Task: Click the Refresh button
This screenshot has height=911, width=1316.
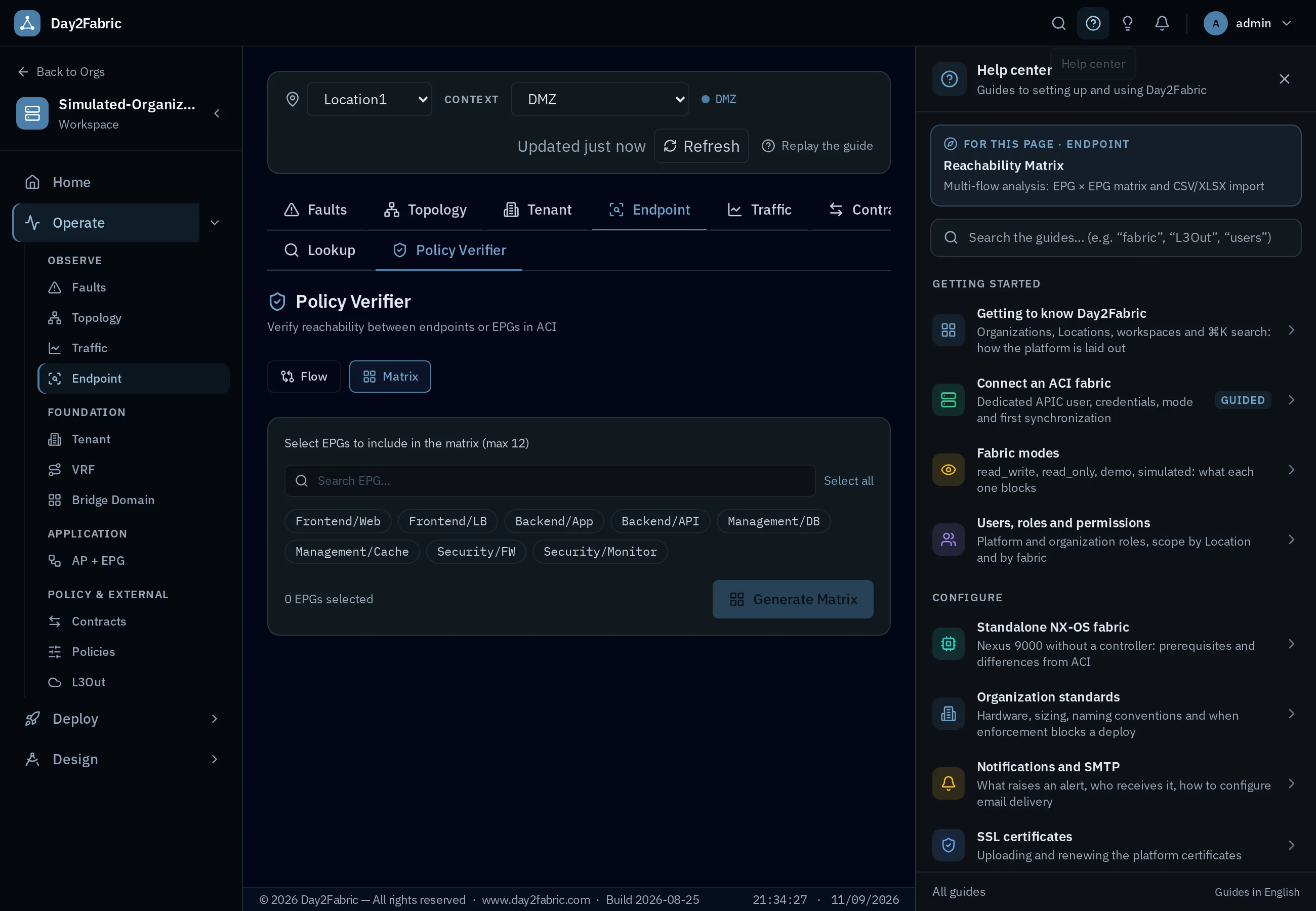Action: tap(702, 146)
